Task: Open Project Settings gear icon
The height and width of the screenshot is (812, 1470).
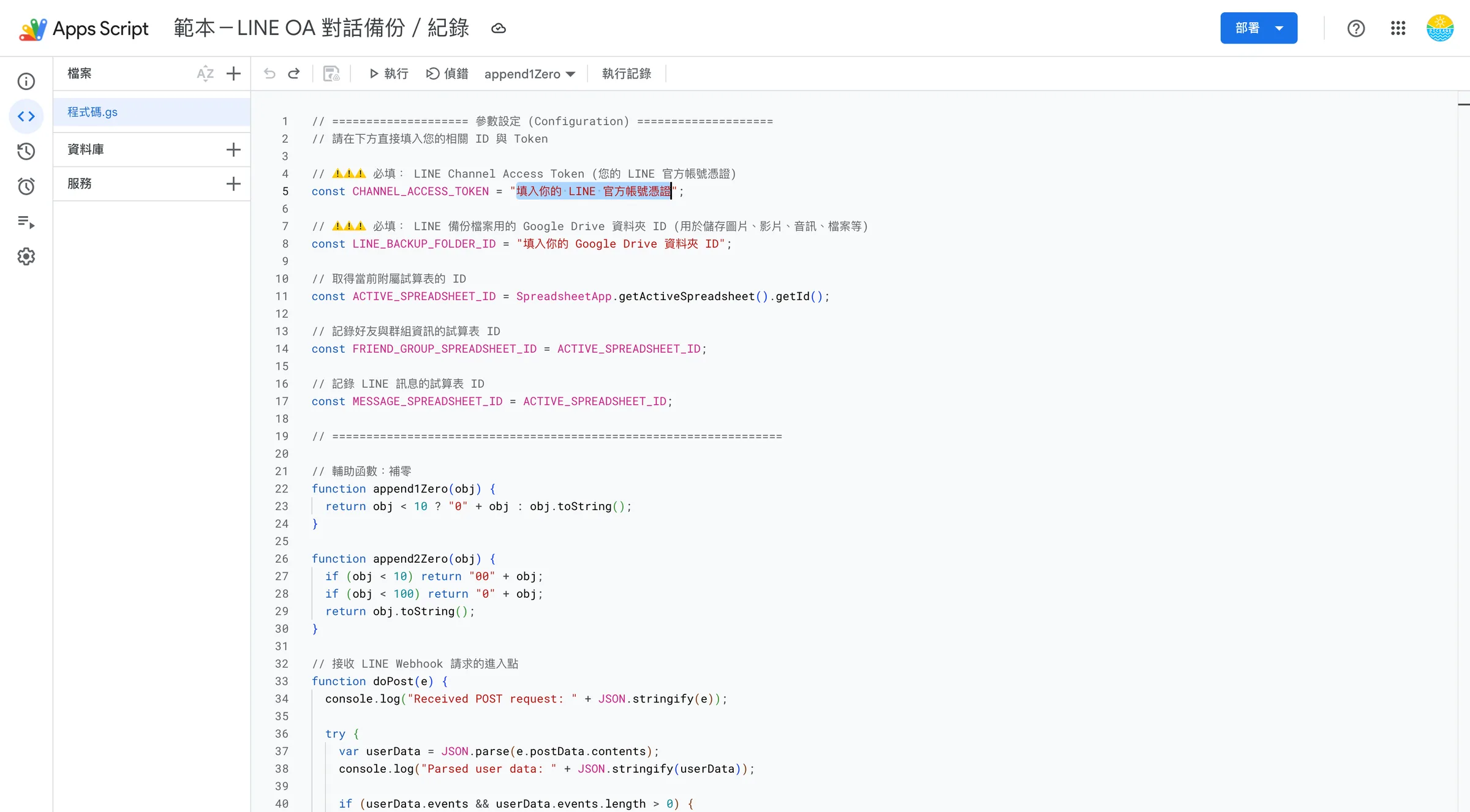Action: click(26, 257)
